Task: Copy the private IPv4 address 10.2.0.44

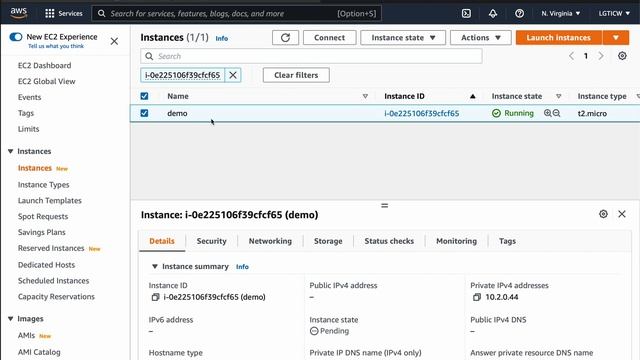Action: pos(476,297)
